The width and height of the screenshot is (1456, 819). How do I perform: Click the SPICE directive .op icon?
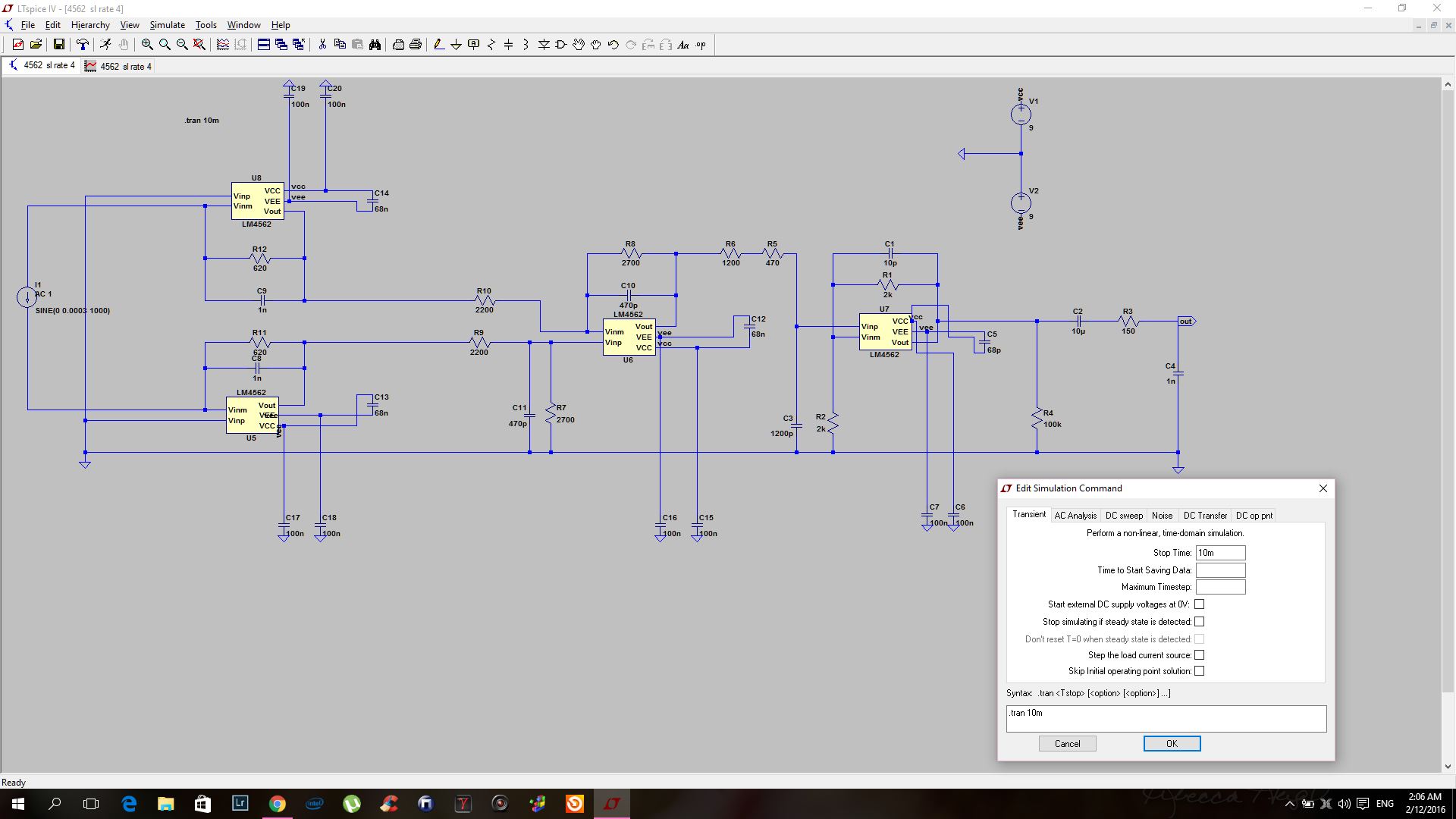tap(701, 45)
